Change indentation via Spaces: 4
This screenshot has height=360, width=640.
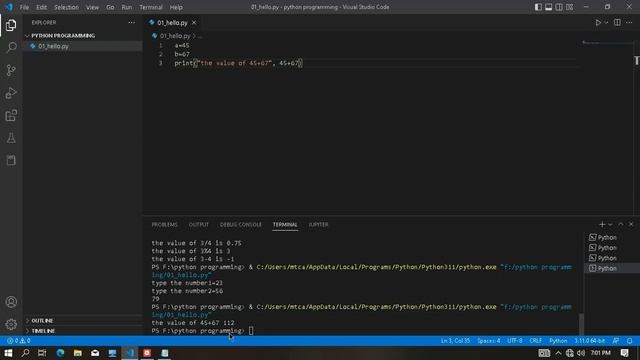pyautogui.click(x=489, y=340)
